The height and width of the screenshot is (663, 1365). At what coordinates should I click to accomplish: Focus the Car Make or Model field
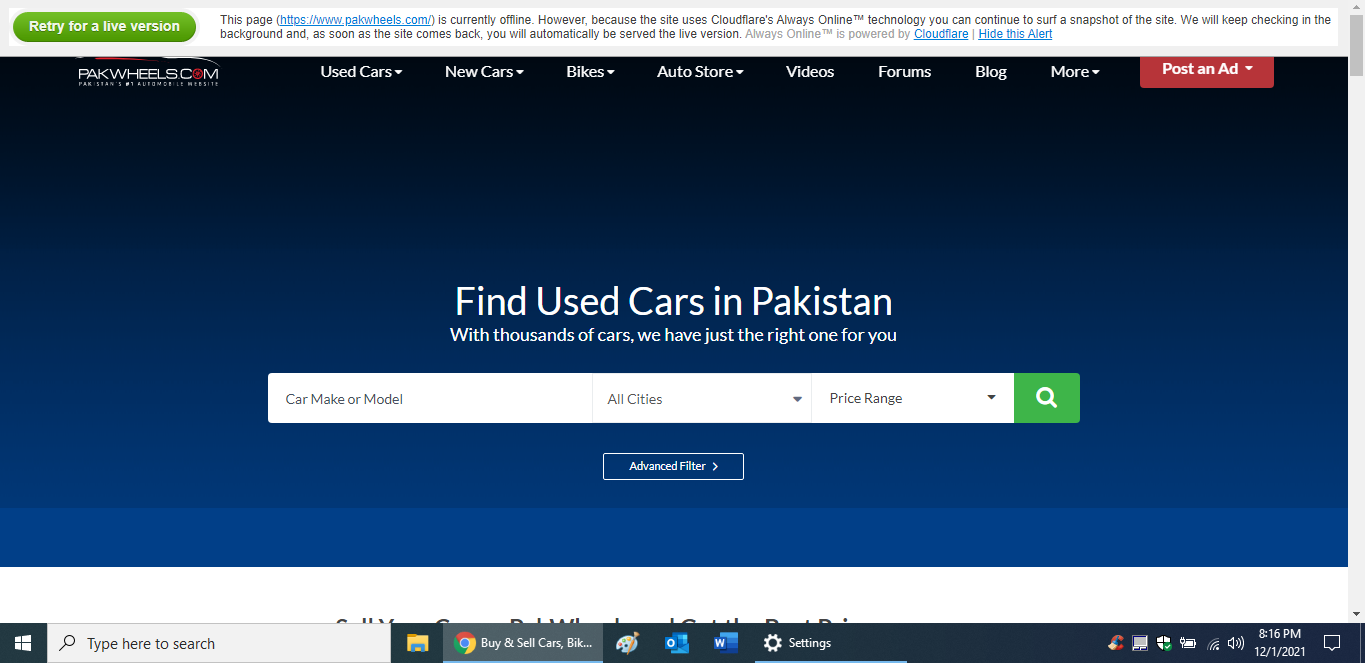pyautogui.click(x=430, y=398)
